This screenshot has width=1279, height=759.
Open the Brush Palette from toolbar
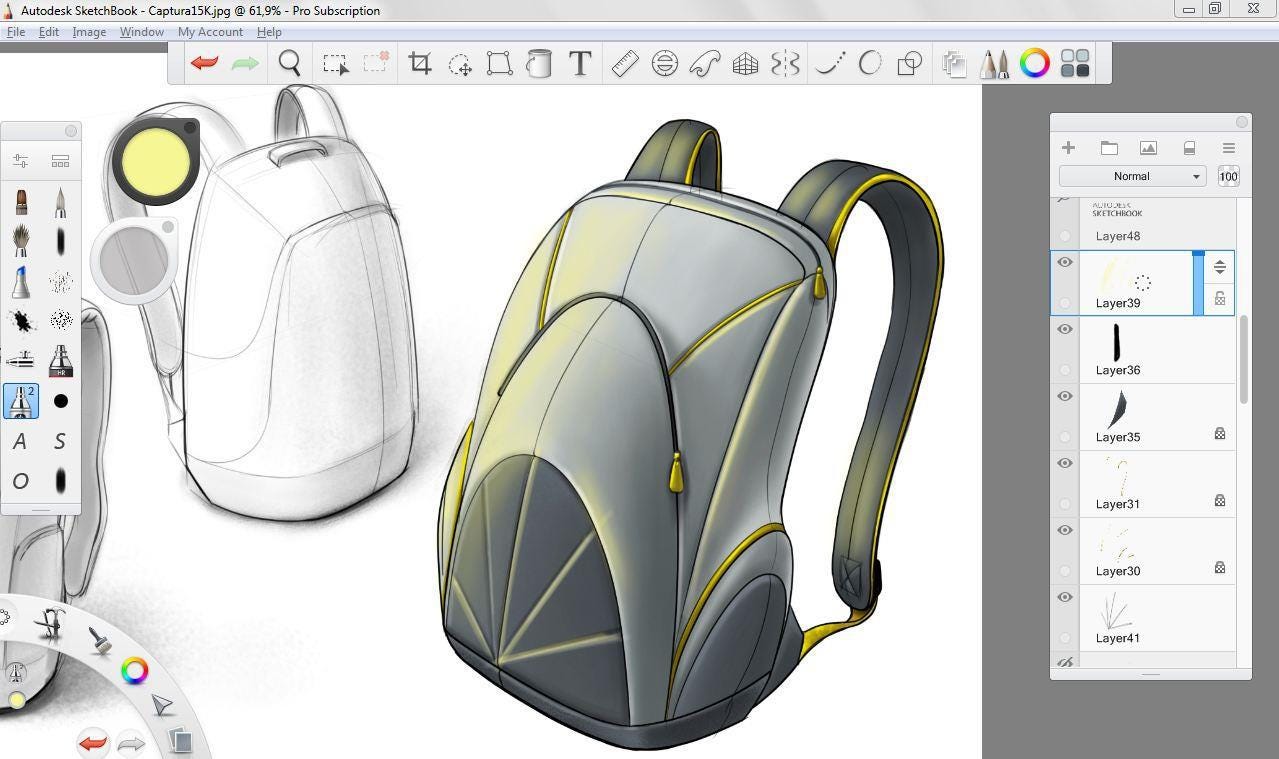[994, 64]
